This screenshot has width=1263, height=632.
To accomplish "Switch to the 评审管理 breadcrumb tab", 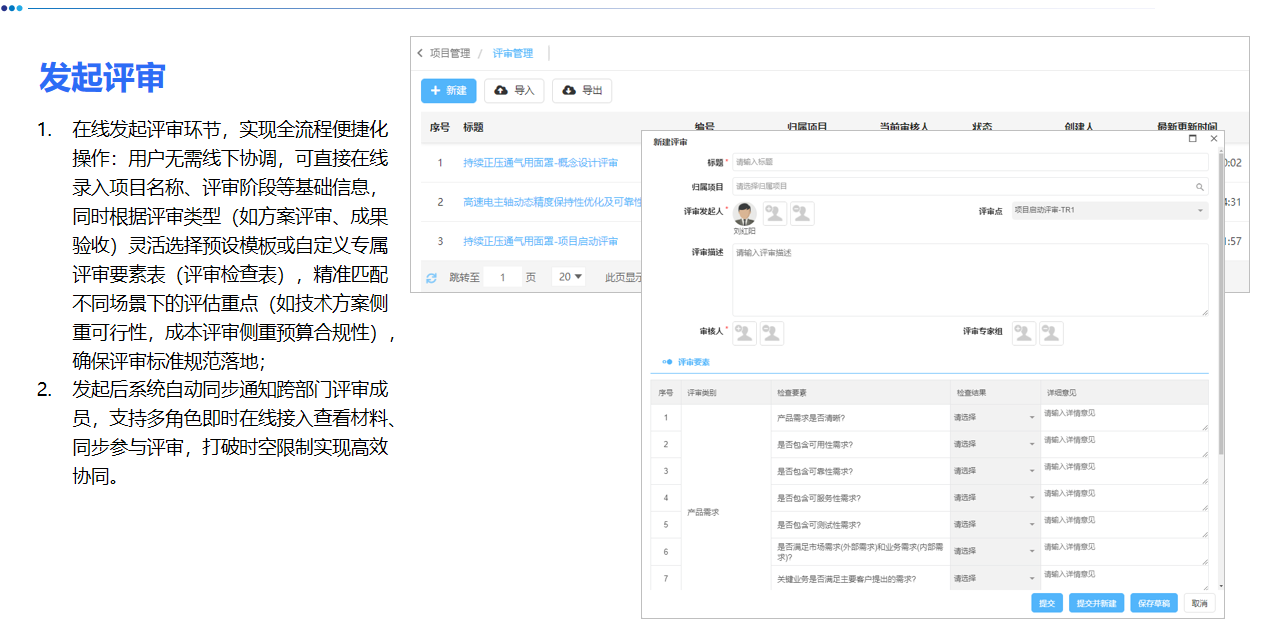I will point(513,52).
